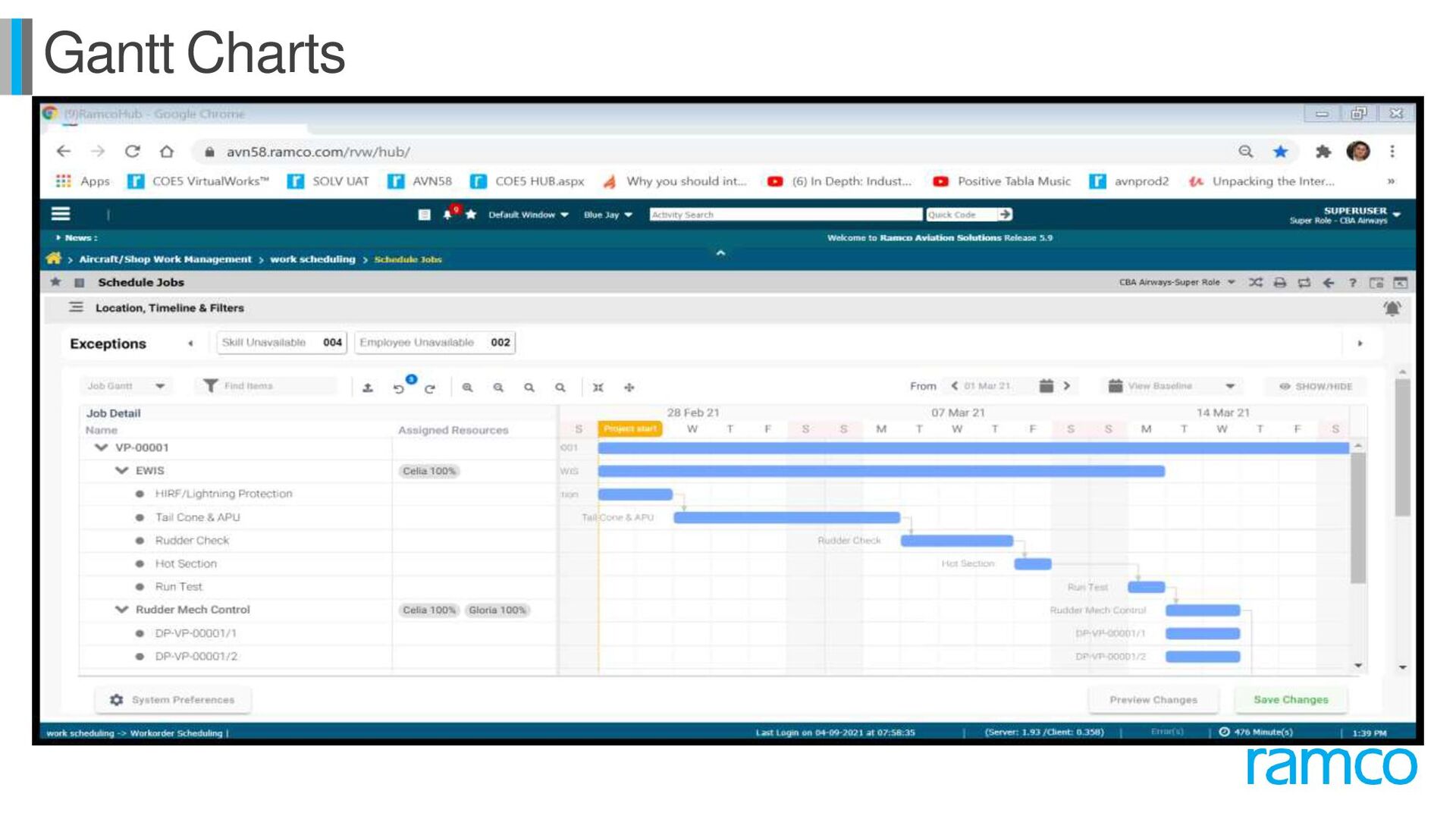Redo the Gantt change
The image size is (1456, 819).
[x=430, y=388]
